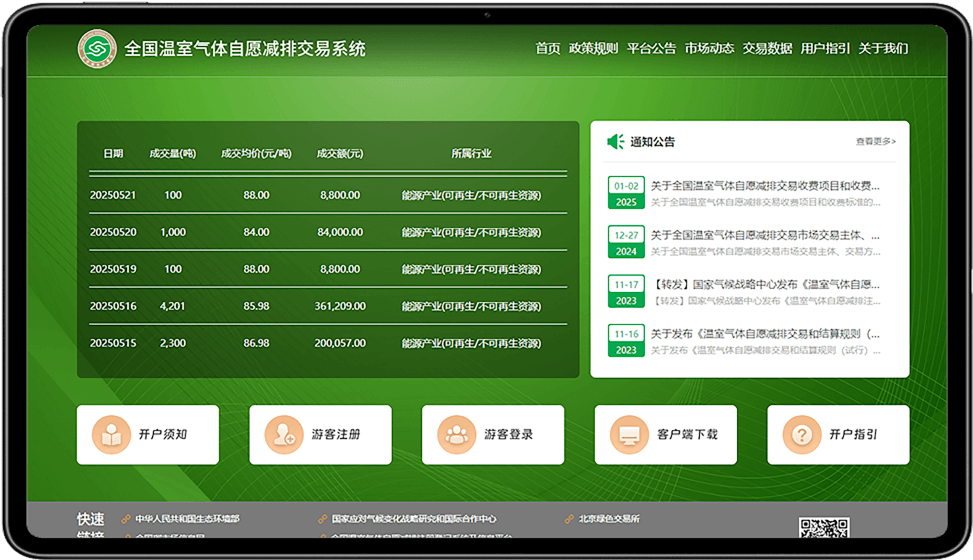The height and width of the screenshot is (560, 973).
Task: Open the 政策规则 menu item
Action: 593,48
